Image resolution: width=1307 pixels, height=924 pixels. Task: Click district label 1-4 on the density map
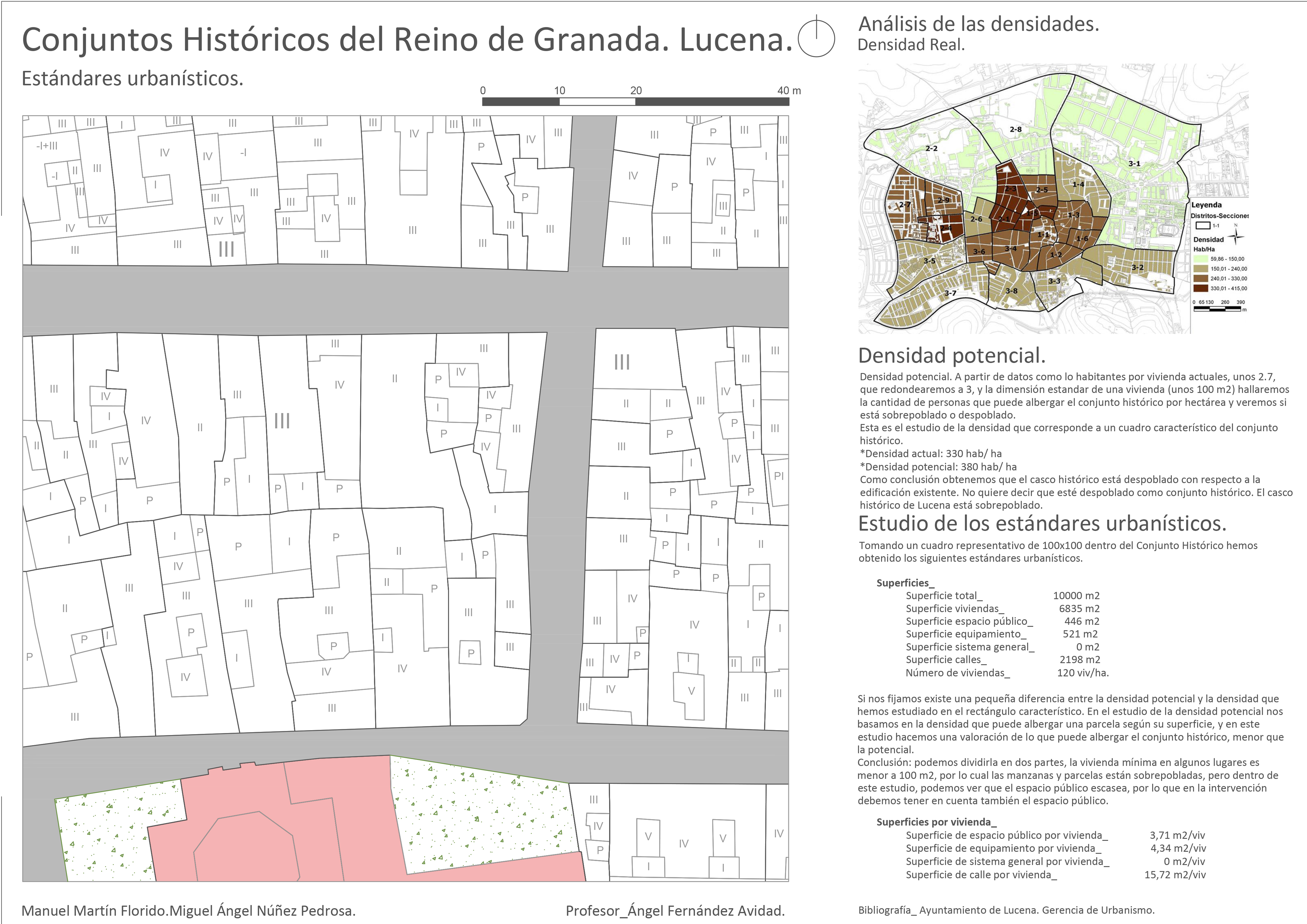1078,184
